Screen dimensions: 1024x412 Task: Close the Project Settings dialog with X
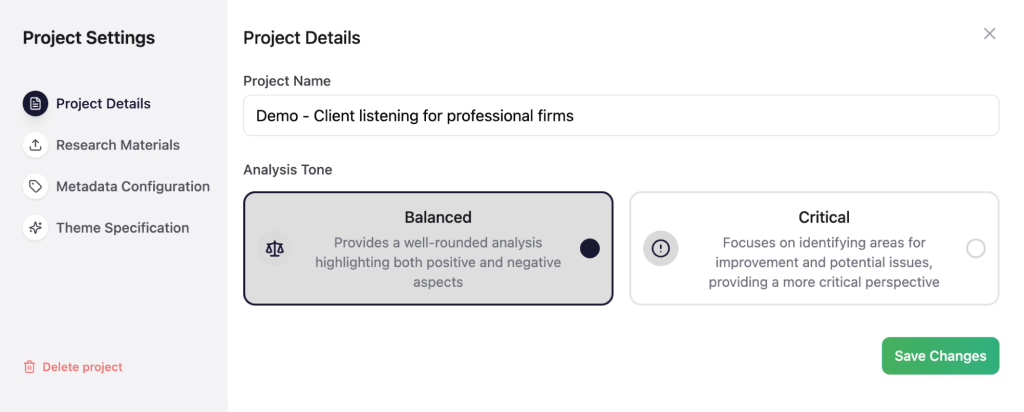[x=990, y=34]
